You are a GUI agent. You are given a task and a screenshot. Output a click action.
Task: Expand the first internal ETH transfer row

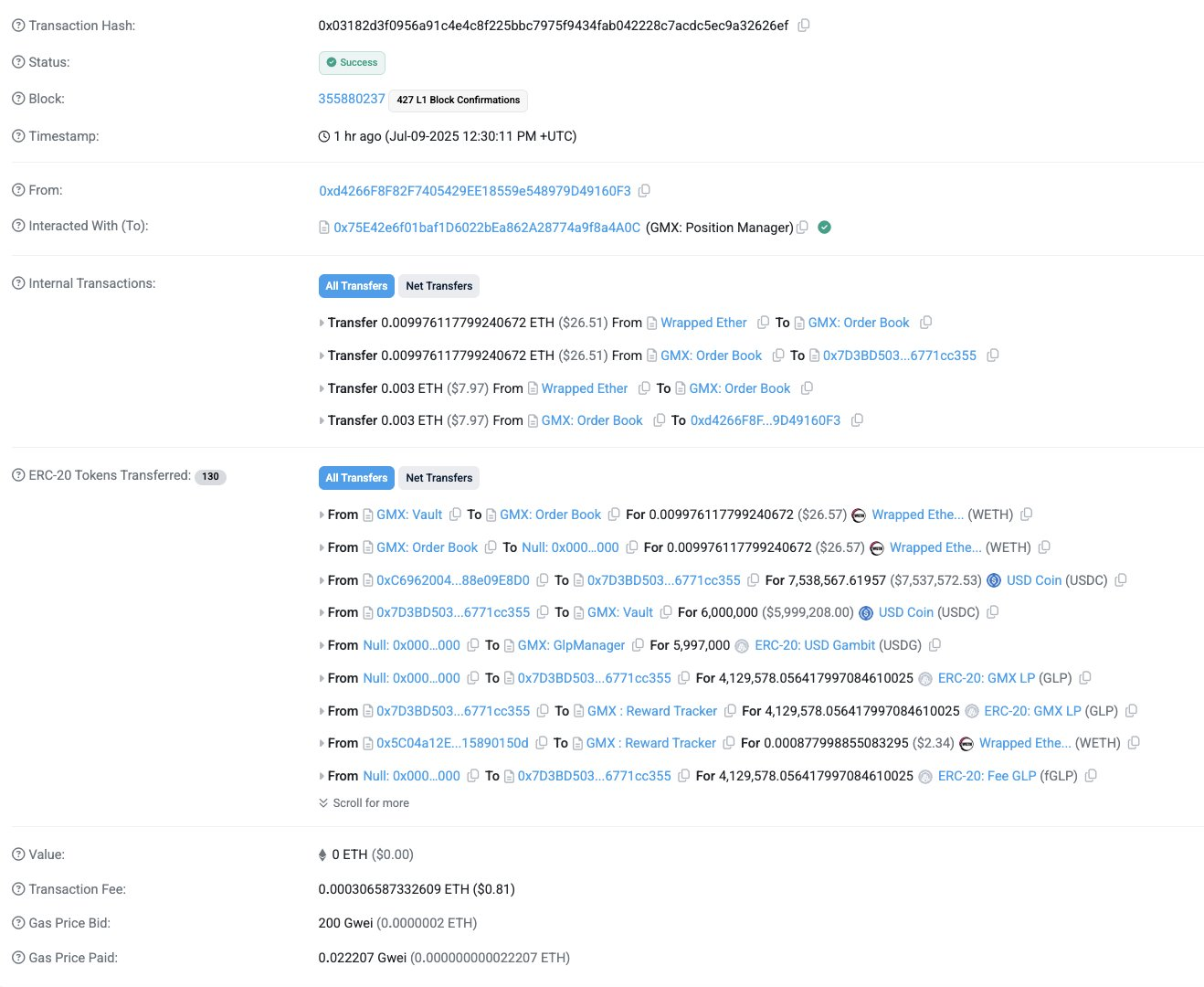coord(322,324)
